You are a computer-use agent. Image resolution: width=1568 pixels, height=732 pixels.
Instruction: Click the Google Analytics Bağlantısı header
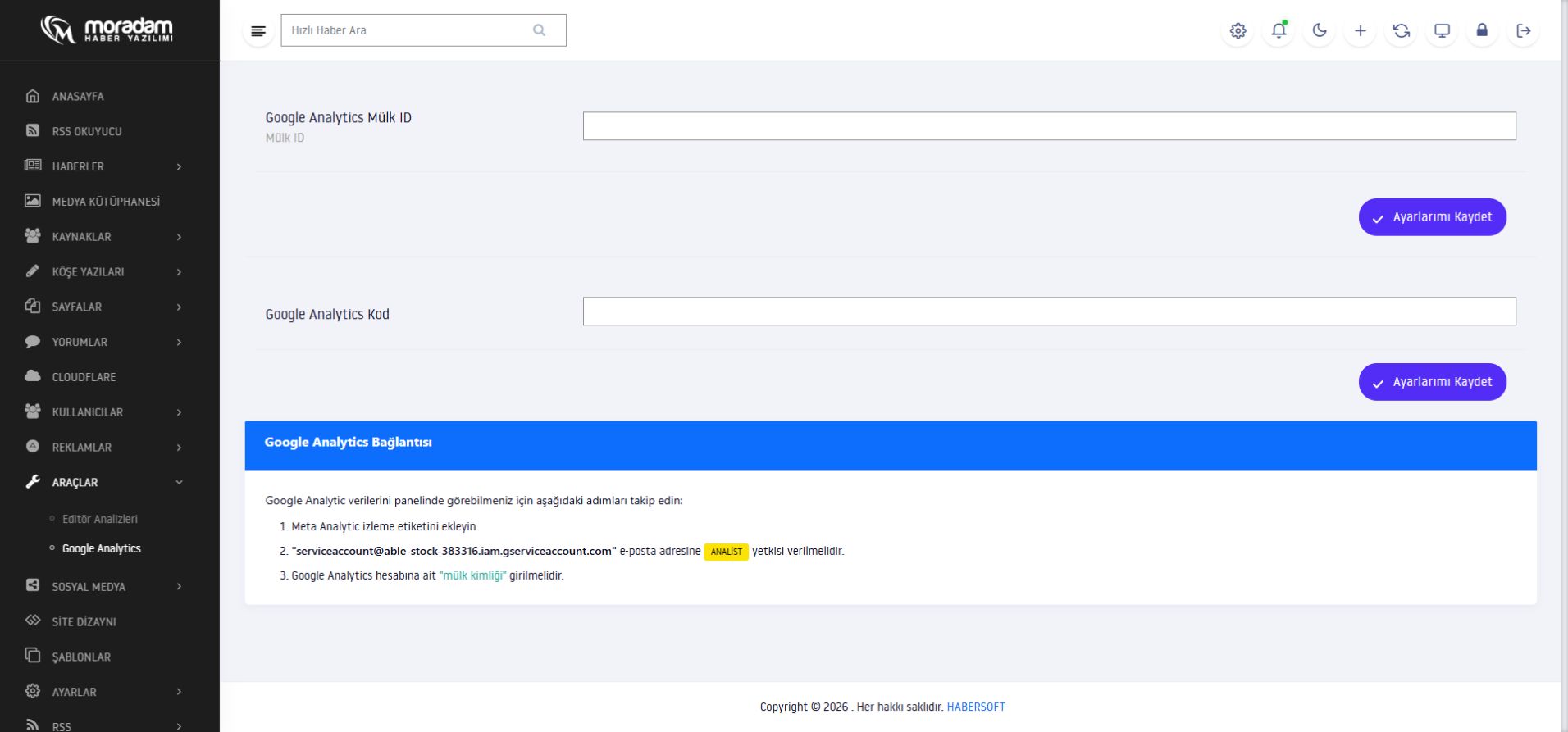891,445
